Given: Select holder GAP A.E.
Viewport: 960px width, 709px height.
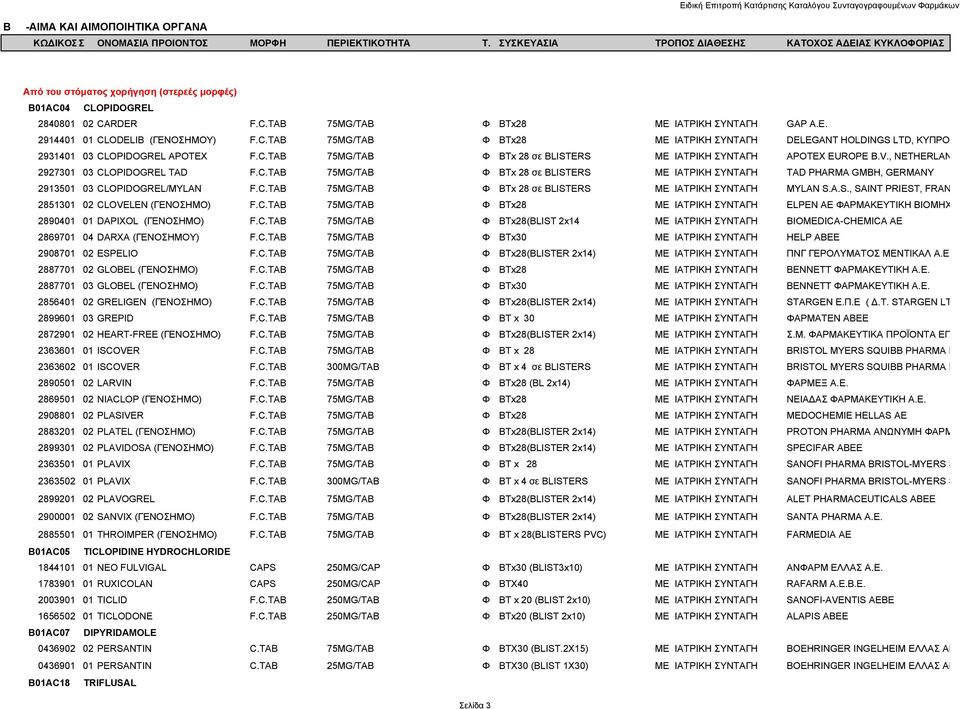Looking at the screenshot, I should click(x=806, y=124).
